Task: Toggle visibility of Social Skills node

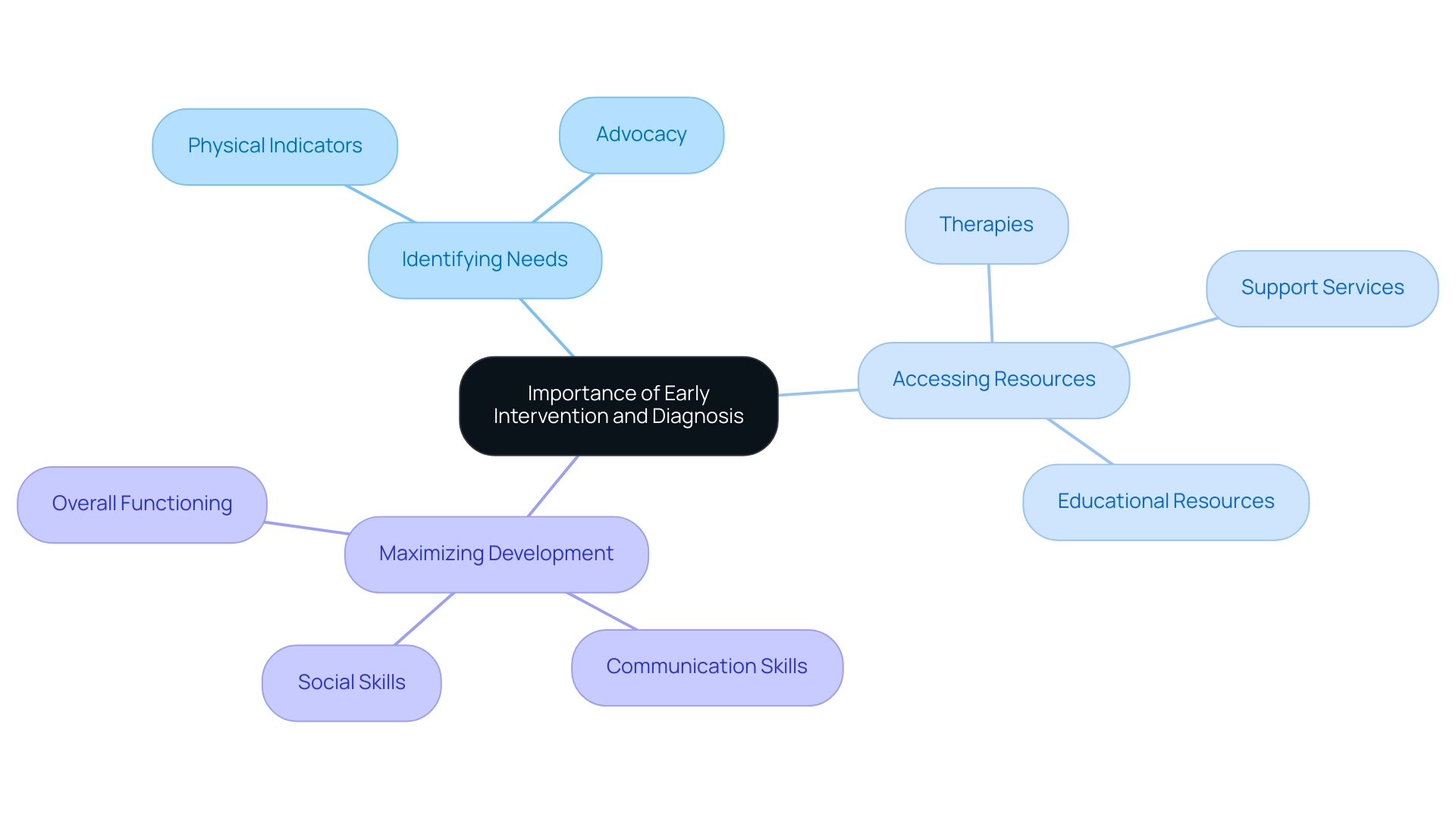Action: [353, 682]
